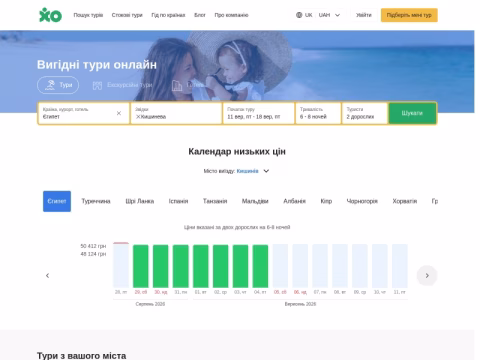The width and height of the screenshot is (480, 360).
Task: Click the Вигідні тури онлайн heading
Action: click(97, 65)
